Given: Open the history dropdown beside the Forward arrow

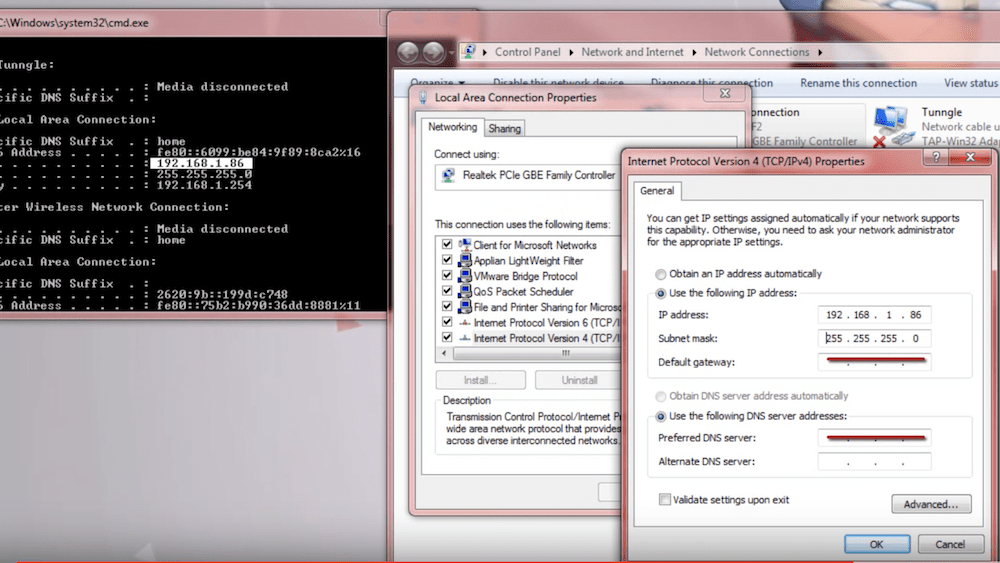Looking at the screenshot, I should (451, 53).
